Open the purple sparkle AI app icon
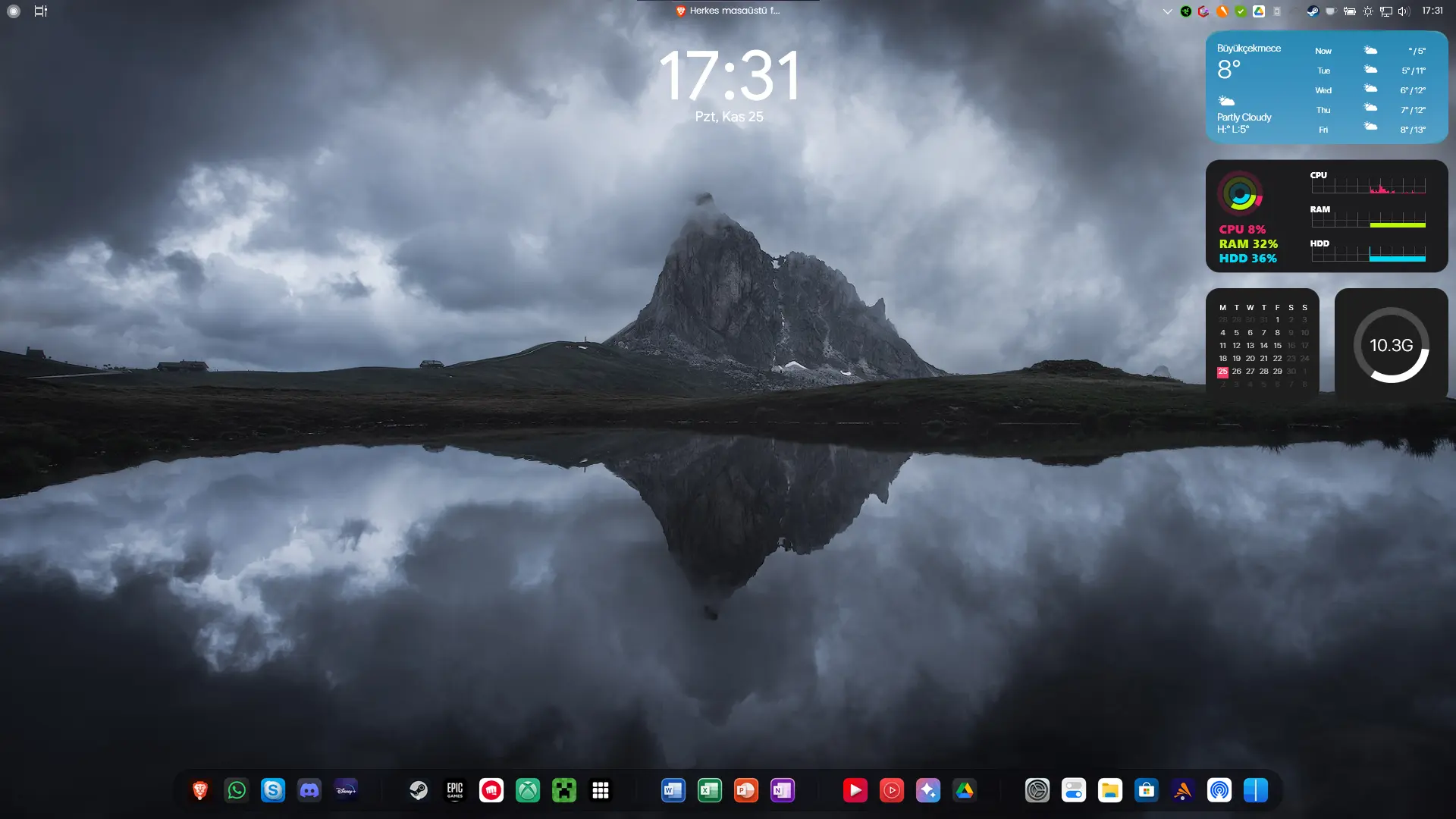 pyautogui.click(x=928, y=790)
